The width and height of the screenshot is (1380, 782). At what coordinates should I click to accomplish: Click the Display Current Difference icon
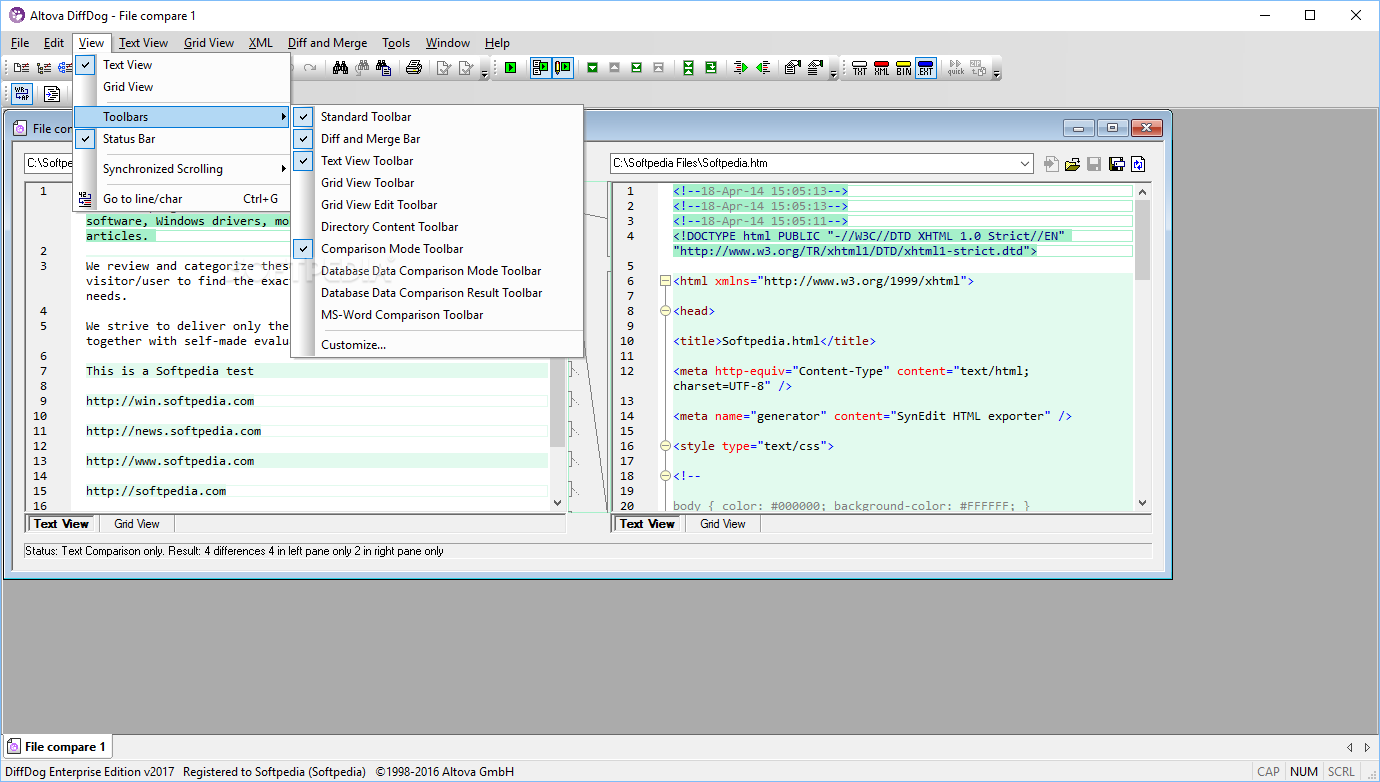click(x=688, y=68)
